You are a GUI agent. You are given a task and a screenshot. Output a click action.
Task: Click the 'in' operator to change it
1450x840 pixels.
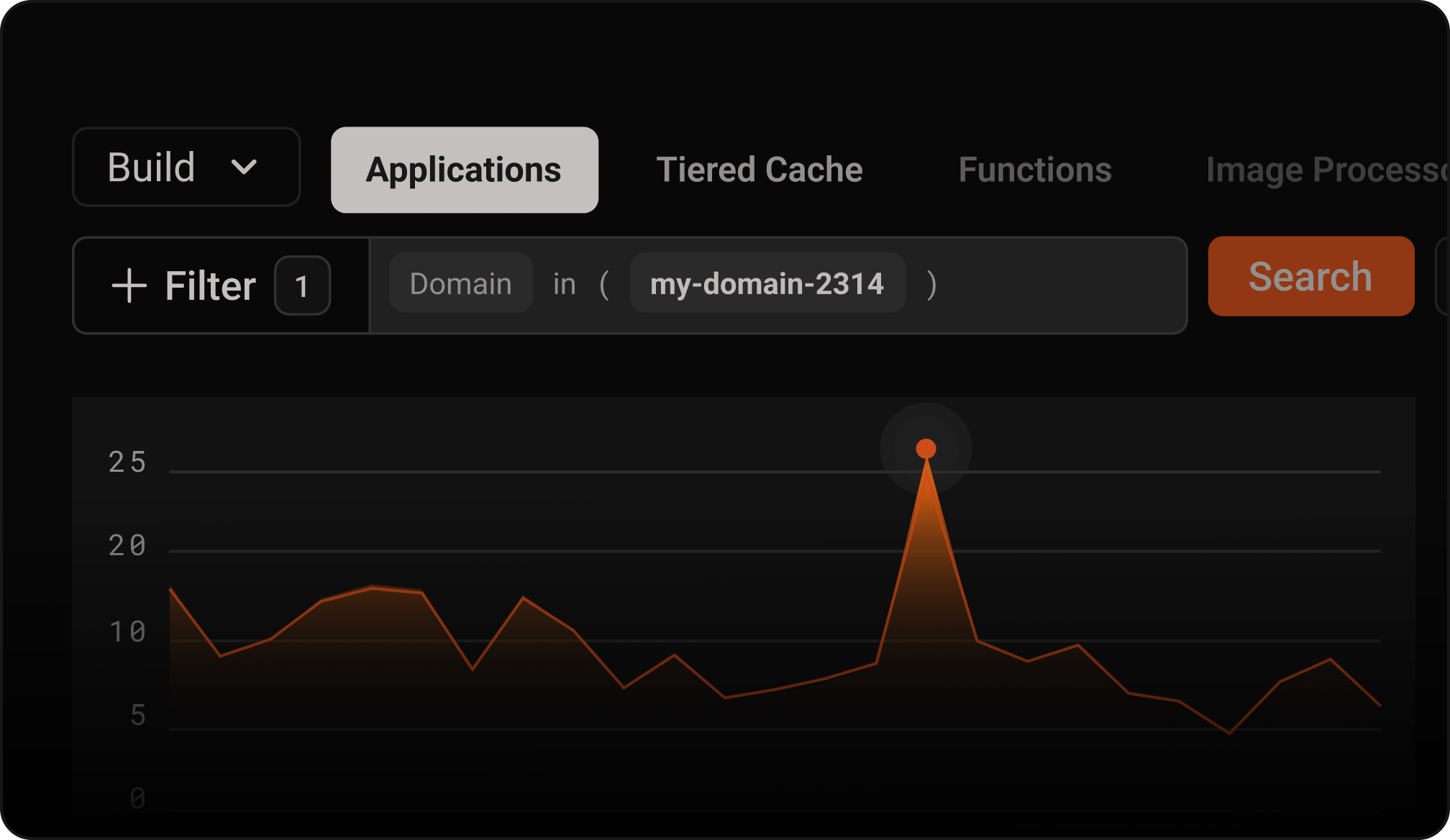[x=565, y=283]
